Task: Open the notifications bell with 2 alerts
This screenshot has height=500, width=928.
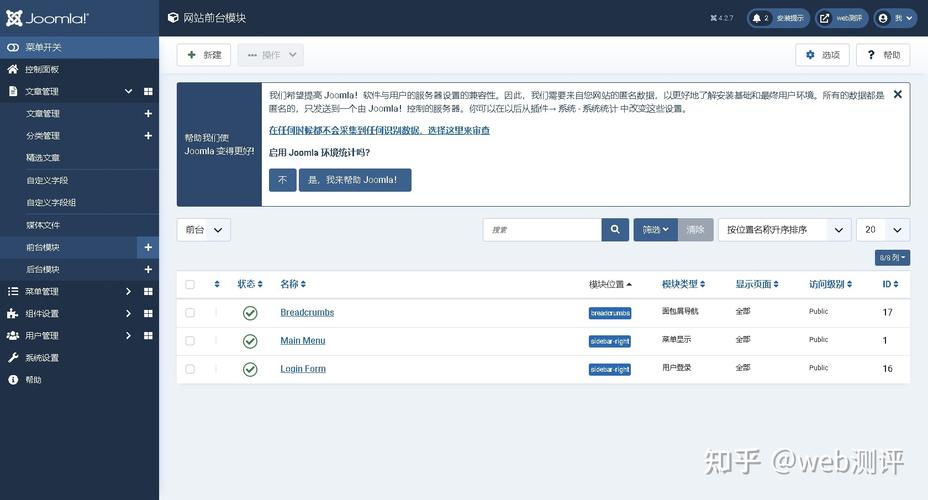Action: pos(778,18)
